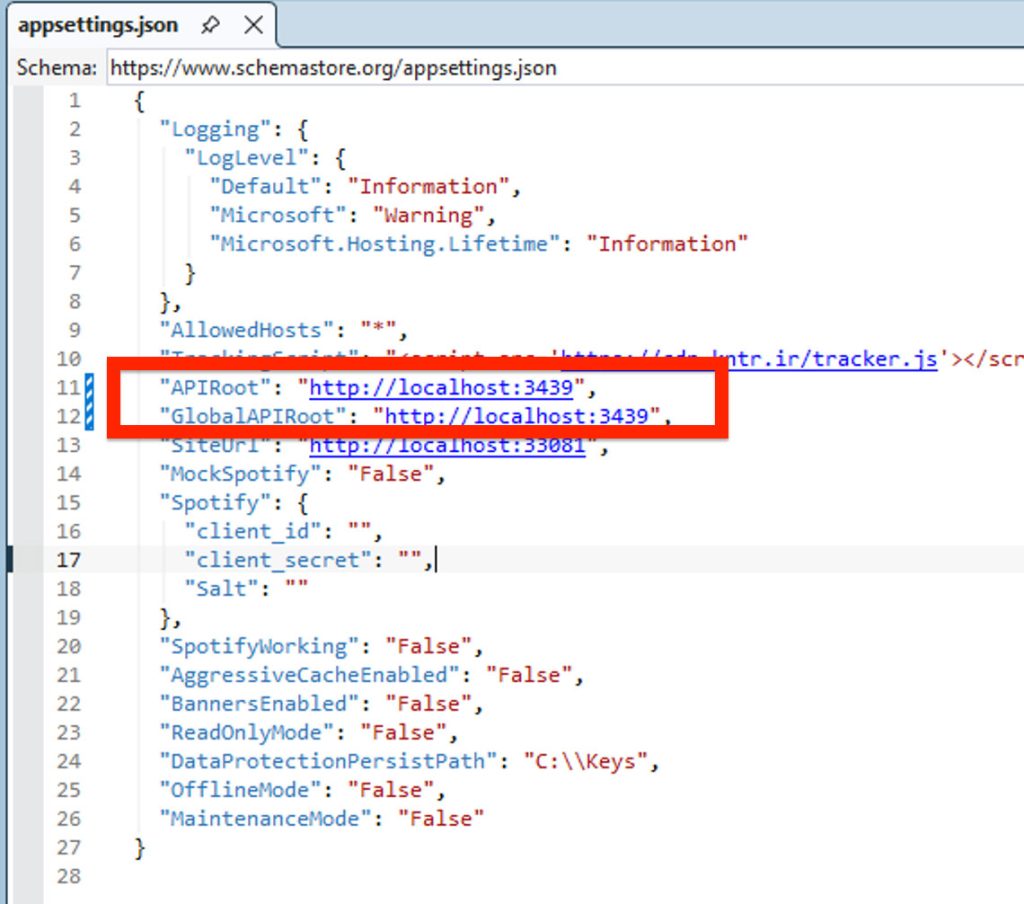Open the localhost:3439 link on APIRoot line

click(441, 387)
